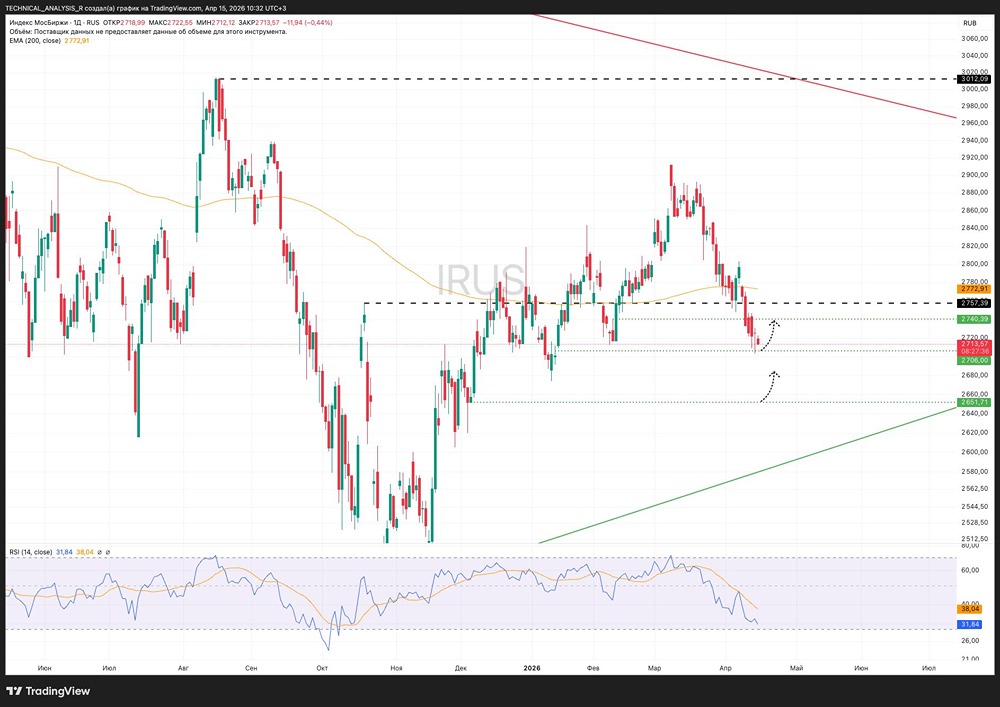The width and height of the screenshot is (1000, 707).
Task: Click the Объём data notice line
Action: [148, 32]
